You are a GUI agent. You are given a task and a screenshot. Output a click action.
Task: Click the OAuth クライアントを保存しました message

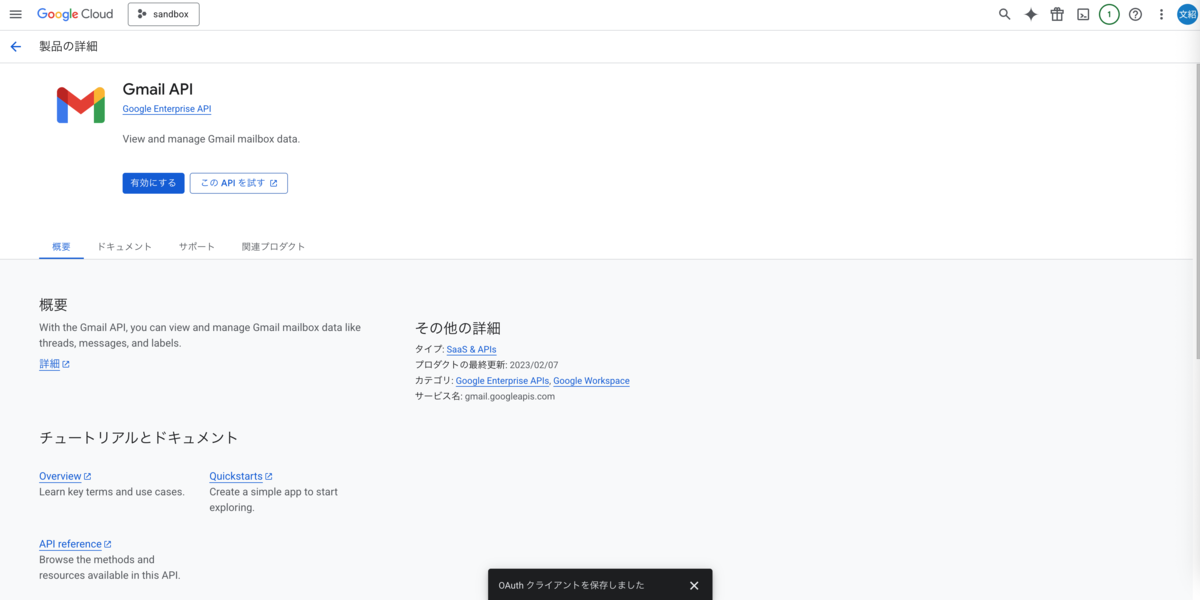571,585
